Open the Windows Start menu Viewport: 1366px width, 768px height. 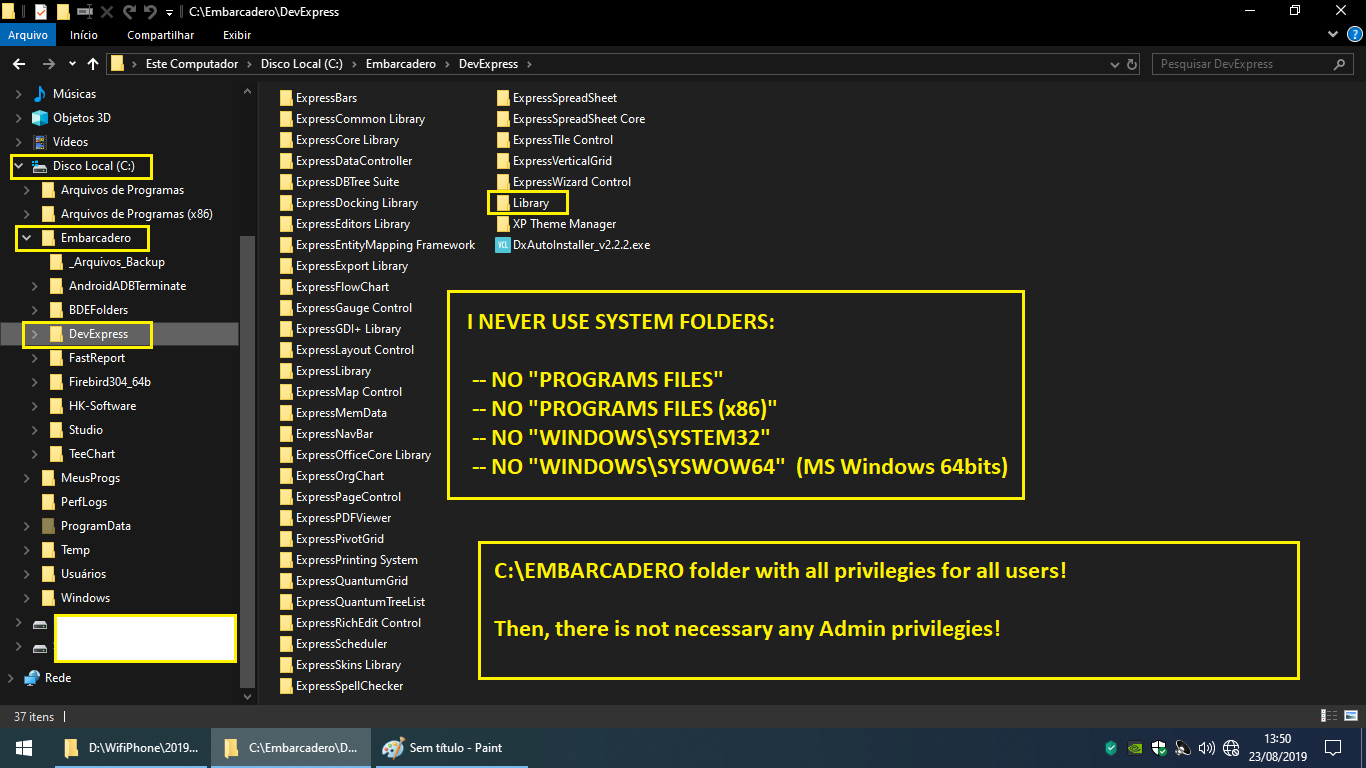pos(23,748)
